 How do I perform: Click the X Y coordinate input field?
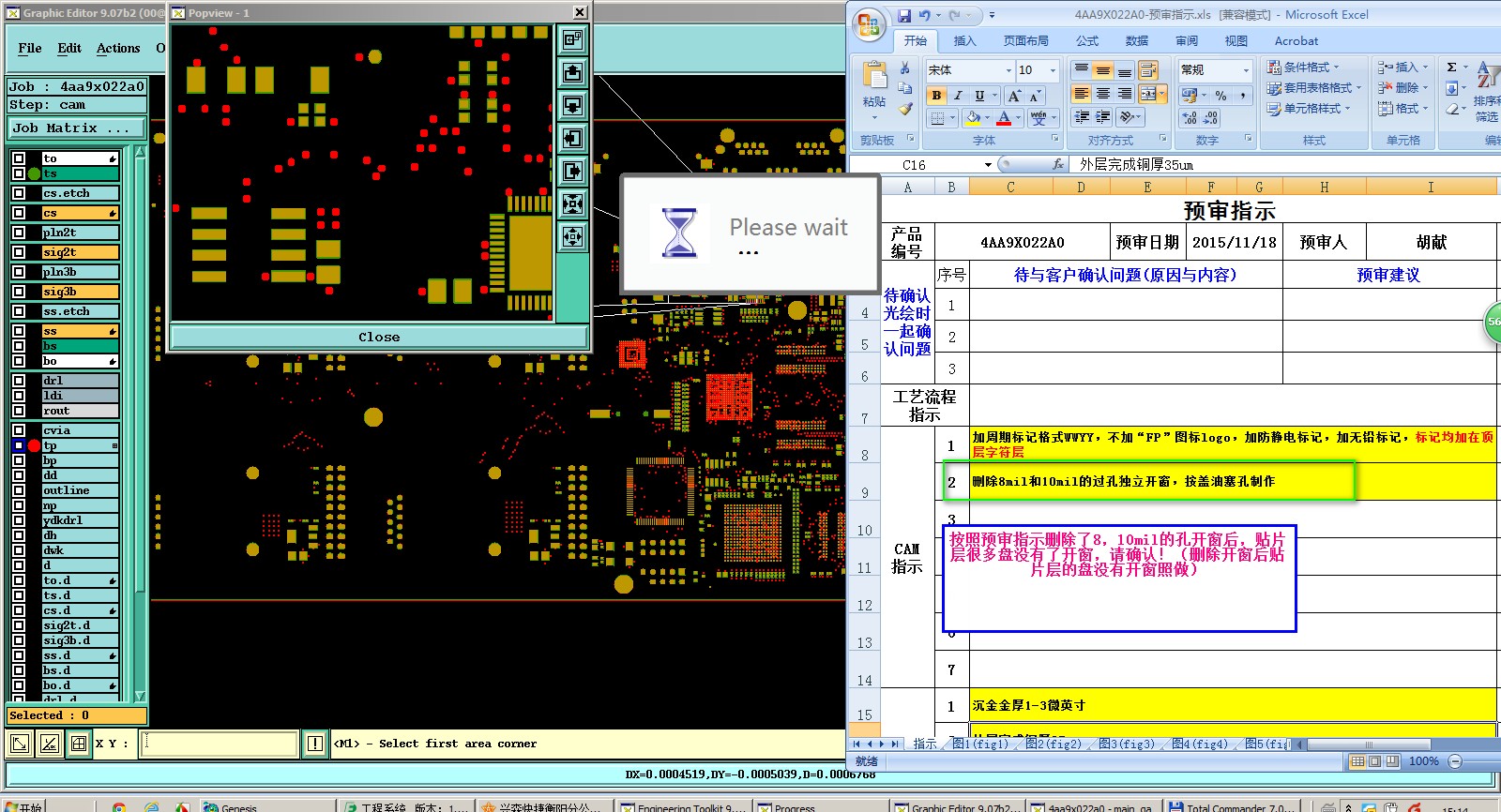(x=220, y=744)
